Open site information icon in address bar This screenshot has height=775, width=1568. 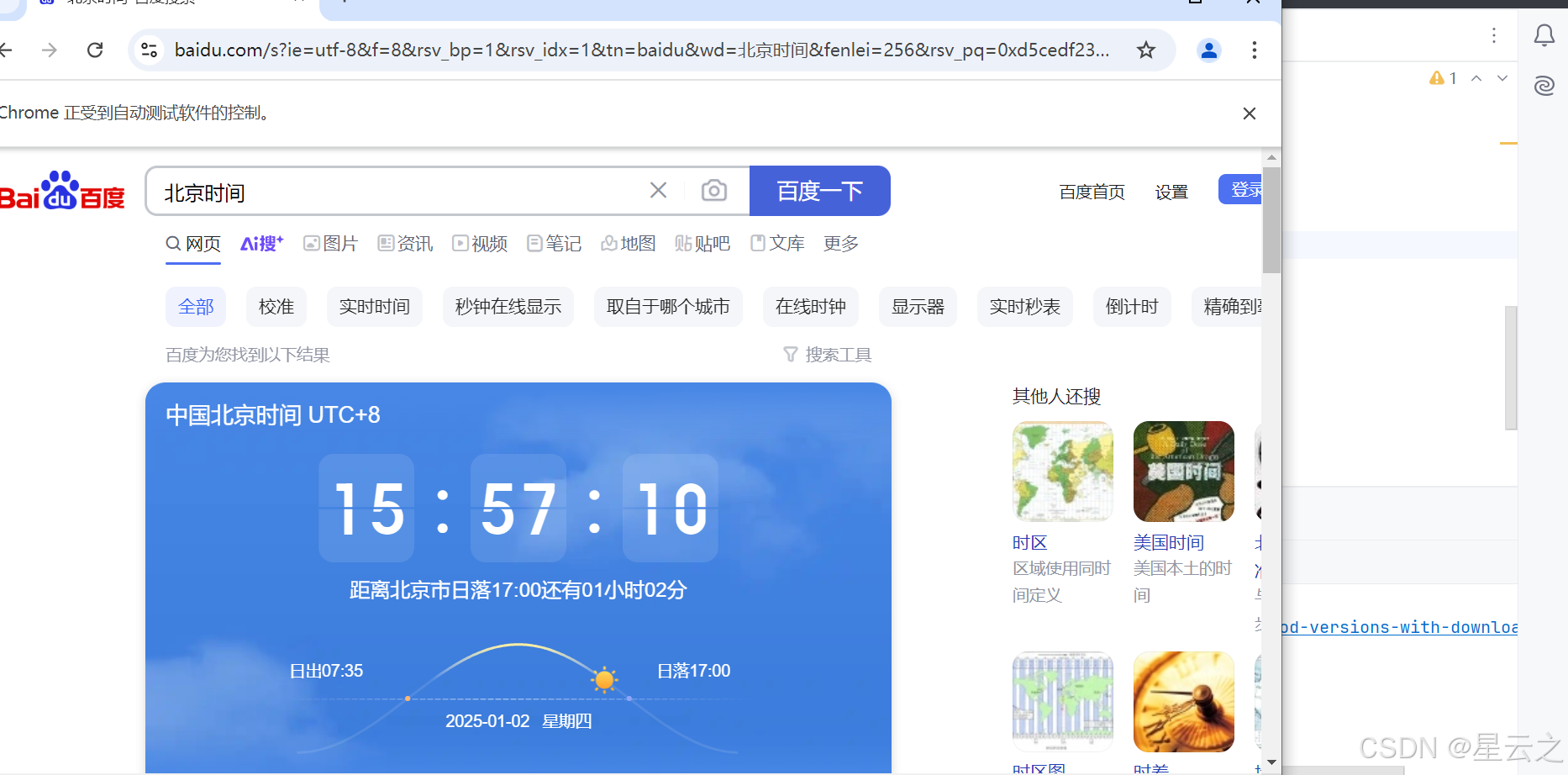(x=150, y=50)
